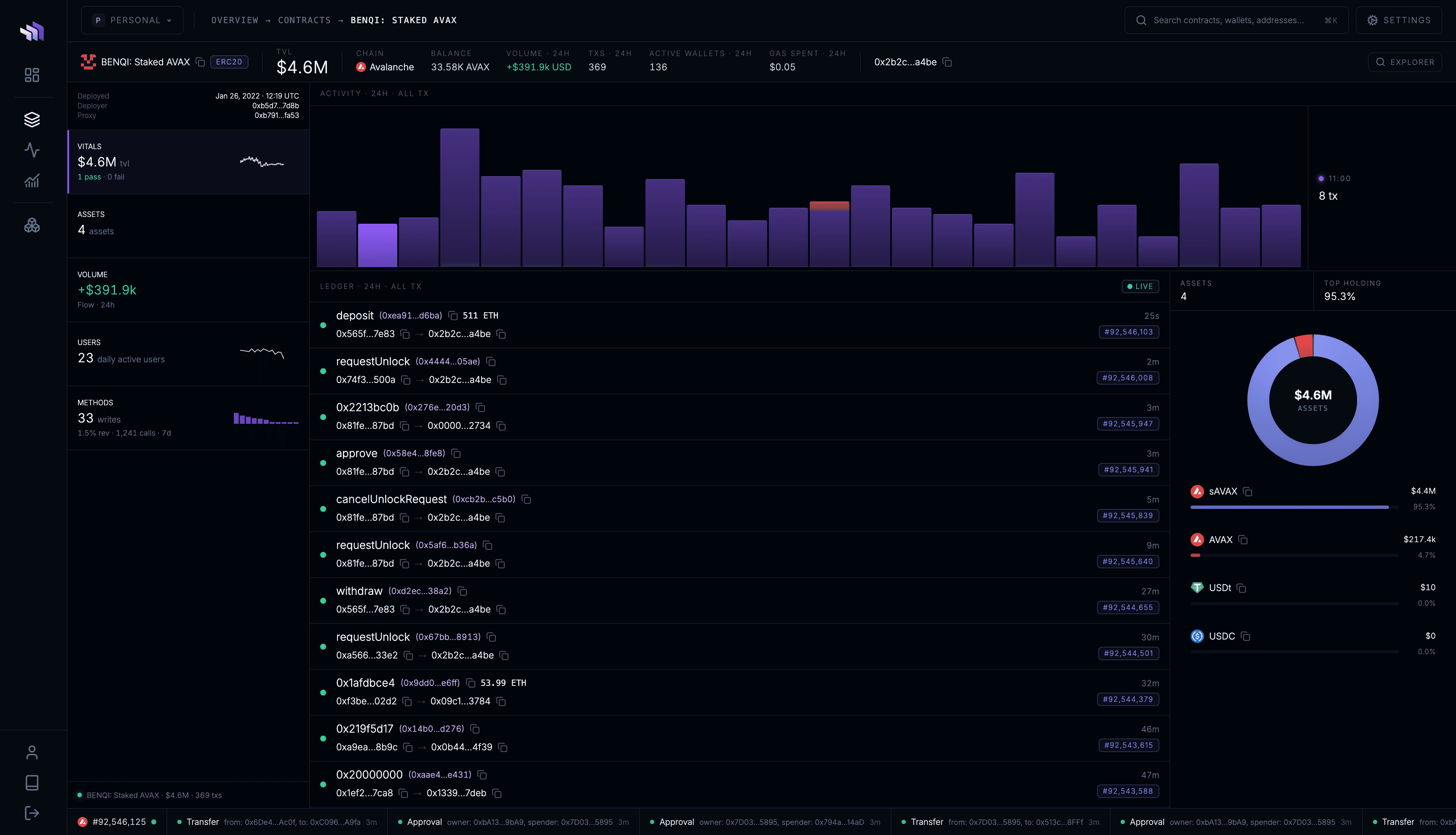Select the tallest activity chart bar
This screenshot has height=835, width=1456.
tap(459, 197)
